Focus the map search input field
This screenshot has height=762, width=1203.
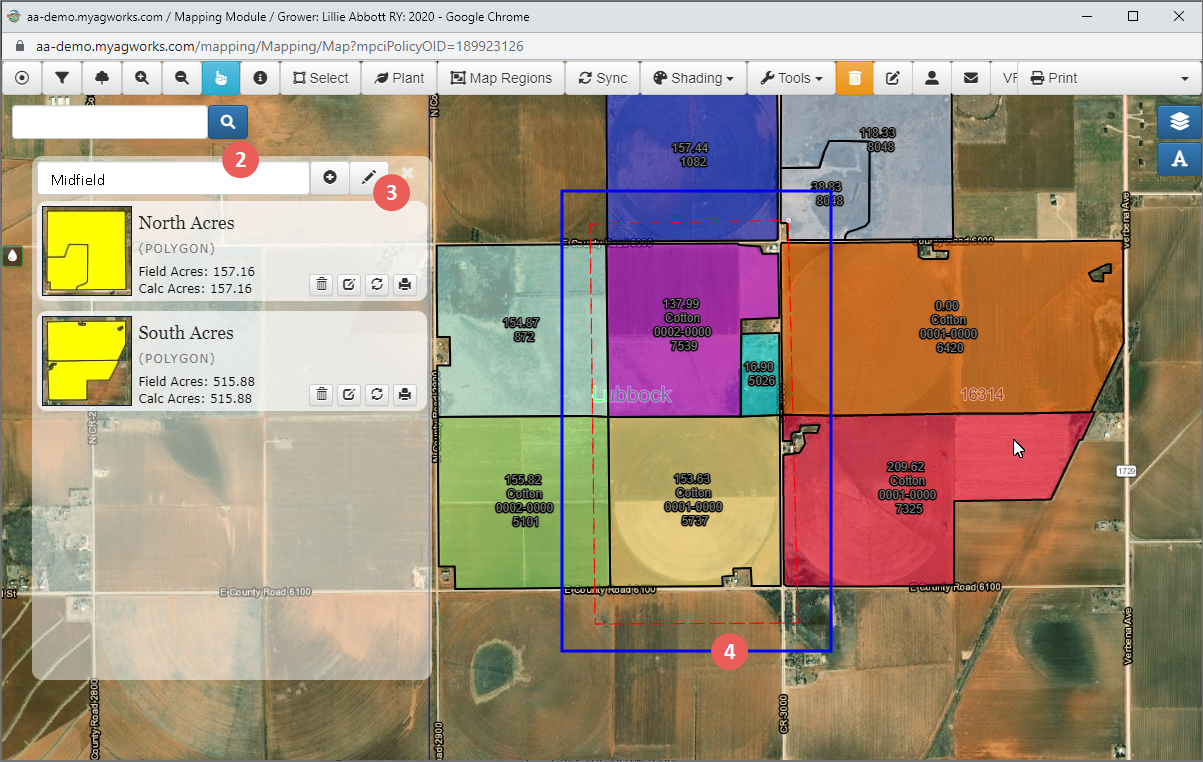(x=110, y=122)
